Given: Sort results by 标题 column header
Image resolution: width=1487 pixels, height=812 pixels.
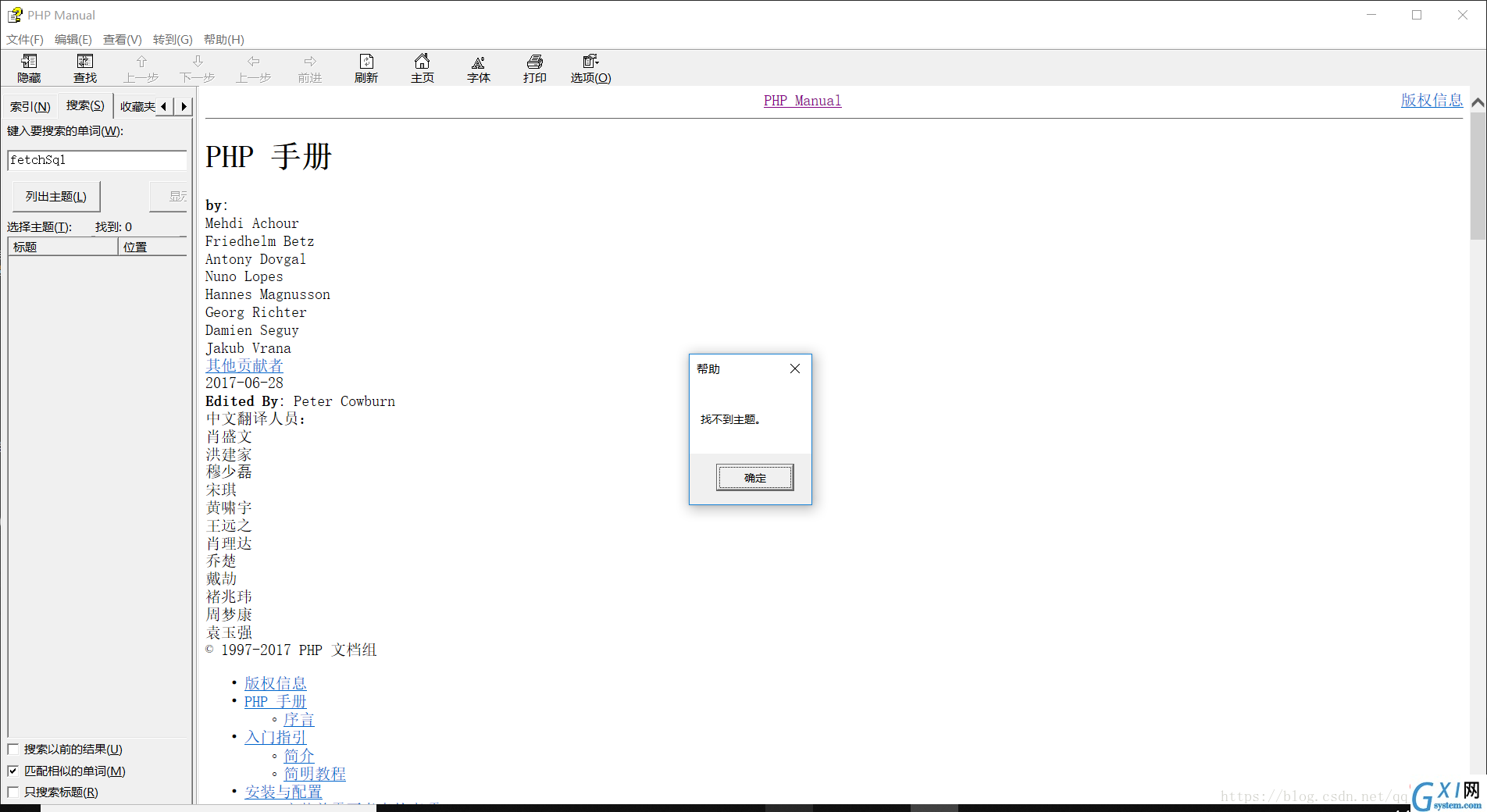Looking at the screenshot, I should [x=63, y=247].
